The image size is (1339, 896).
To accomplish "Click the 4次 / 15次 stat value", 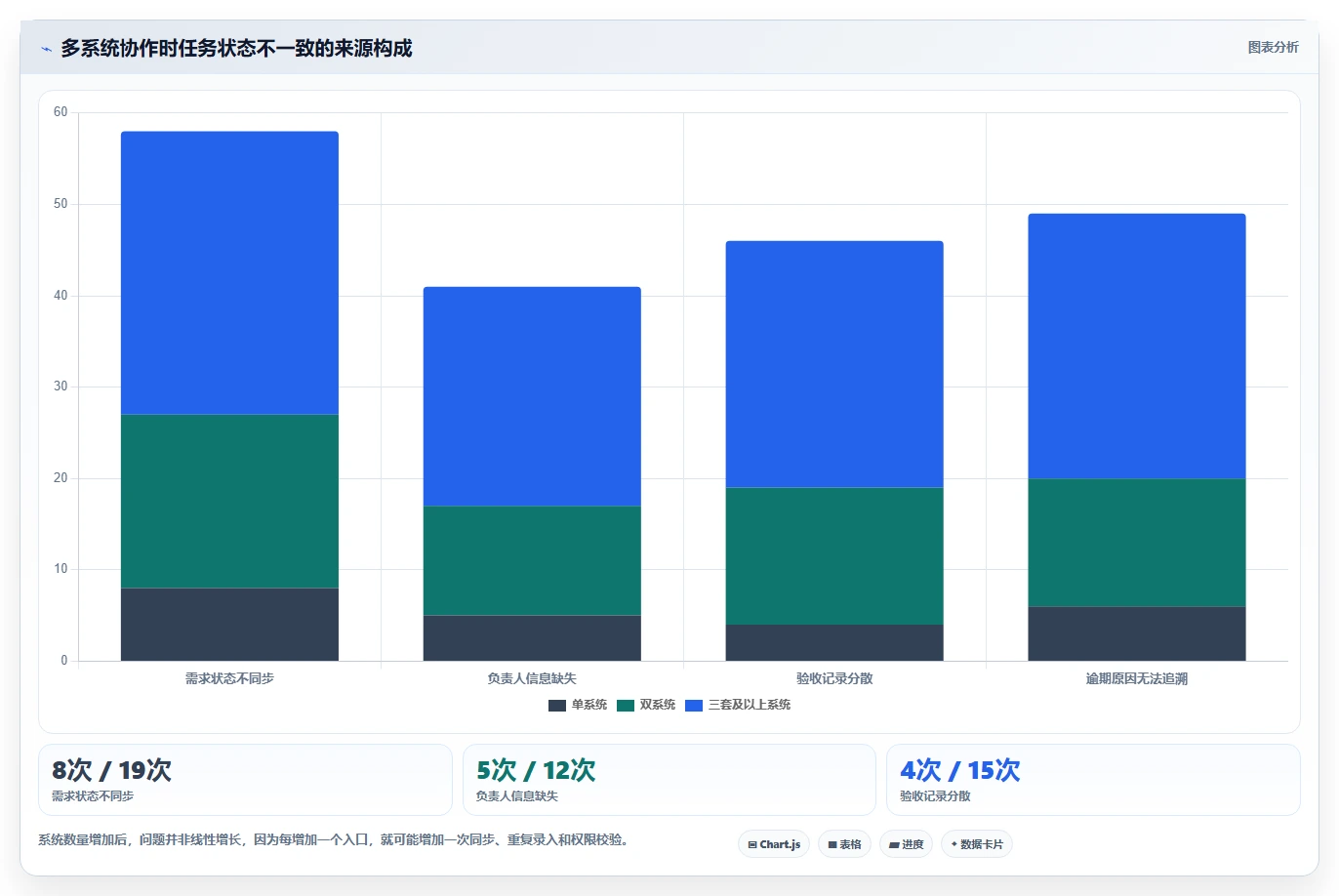I will pos(960,770).
